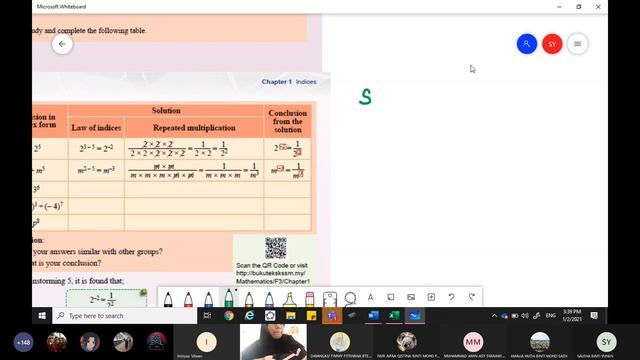Image resolution: width=640 pixels, height=360 pixels.
Task: Click the 'Repeated multiplication' column header
Action: point(194,128)
